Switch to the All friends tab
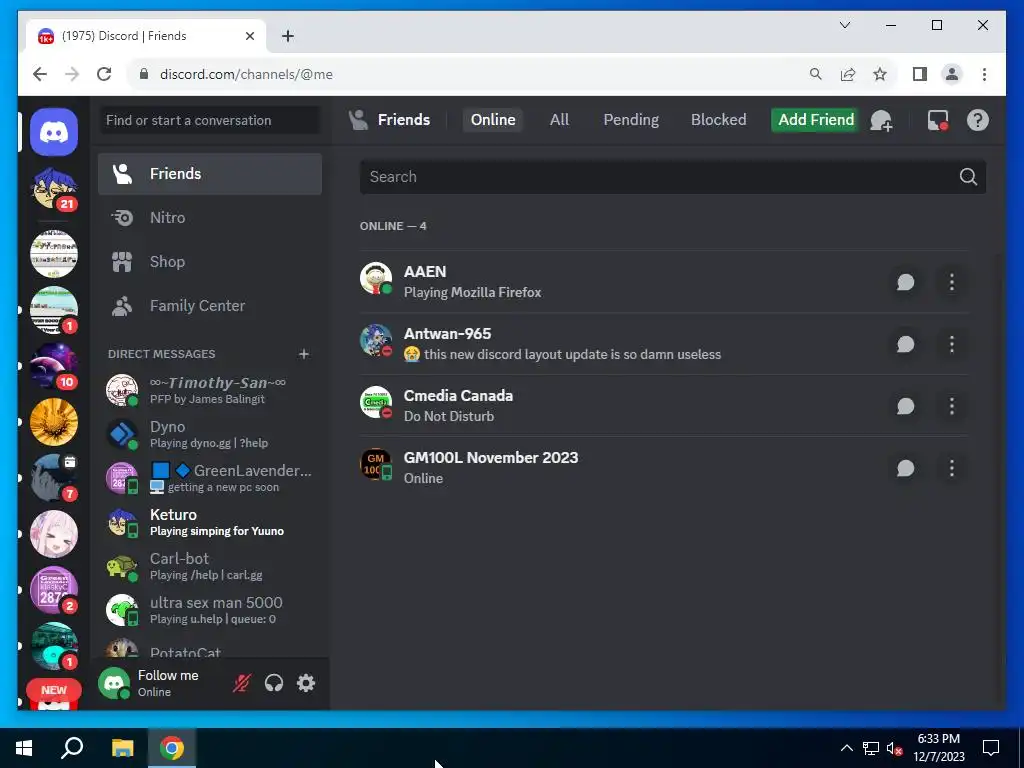The image size is (1024, 768). (x=559, y=120)
